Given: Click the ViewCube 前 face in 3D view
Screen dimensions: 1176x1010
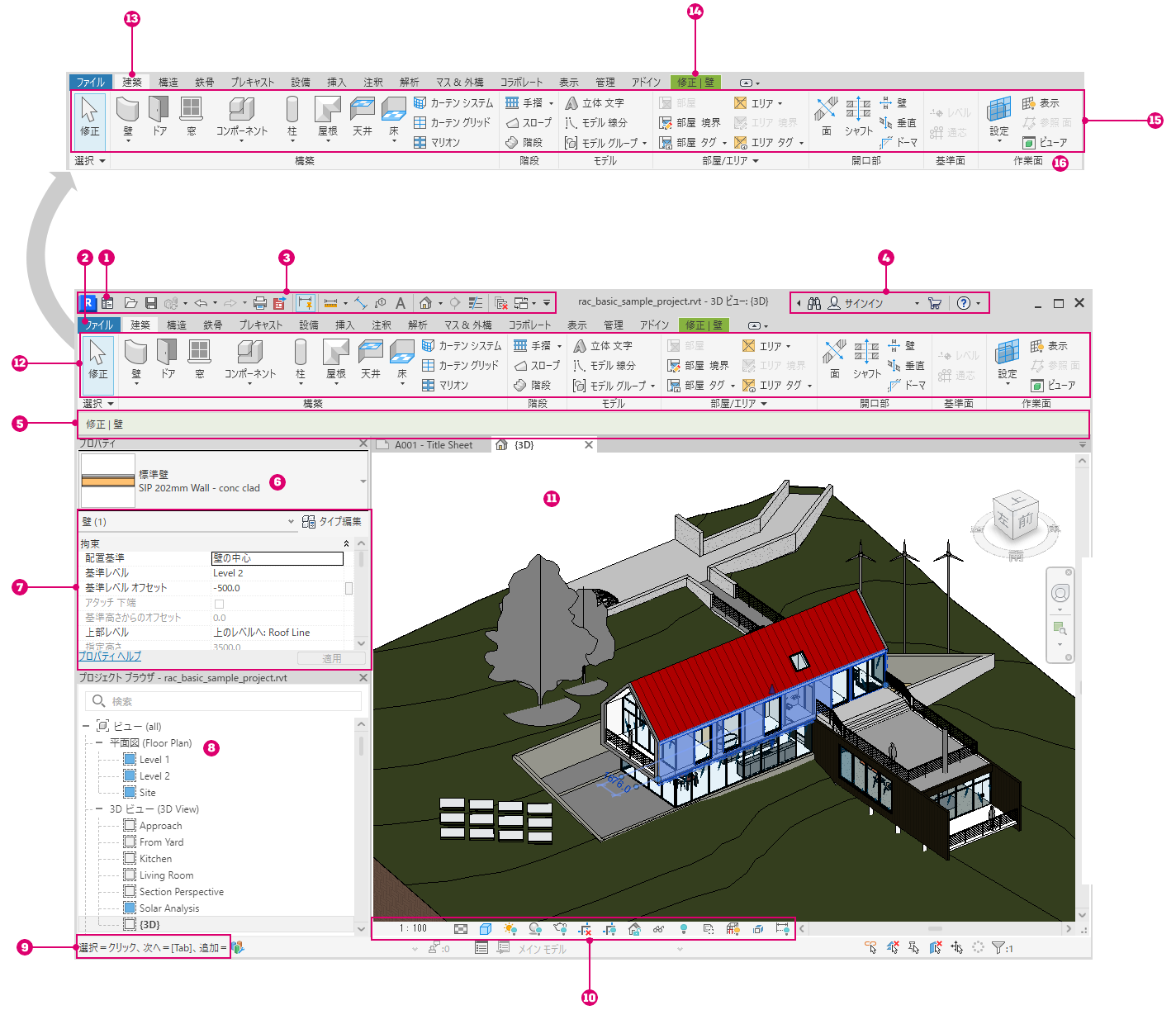Looking at the screenshot, I should pos(1025,519).
